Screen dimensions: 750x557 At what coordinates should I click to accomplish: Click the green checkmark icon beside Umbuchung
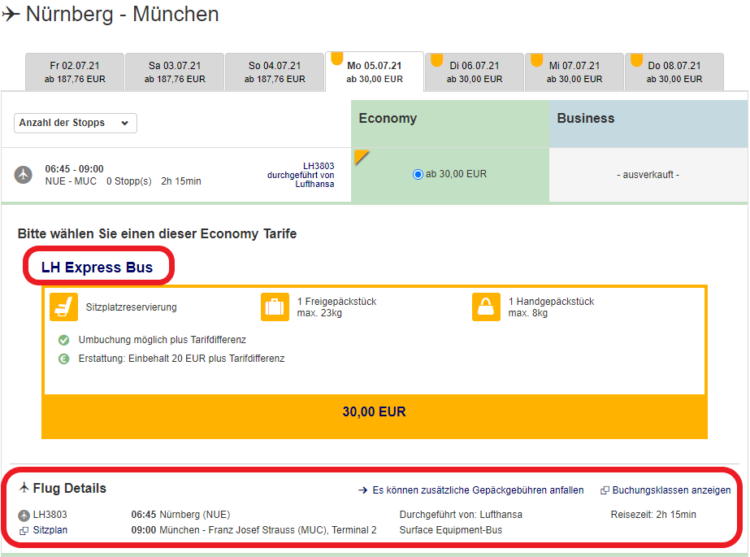click(64, 340)
